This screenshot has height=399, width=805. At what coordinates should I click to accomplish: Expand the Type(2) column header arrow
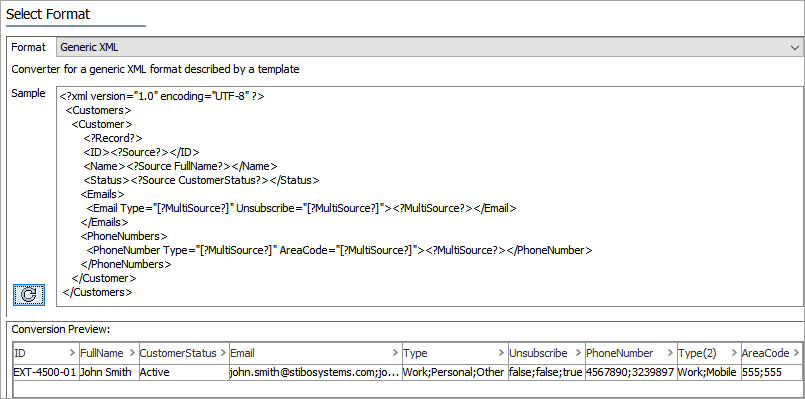click(734, 353)
